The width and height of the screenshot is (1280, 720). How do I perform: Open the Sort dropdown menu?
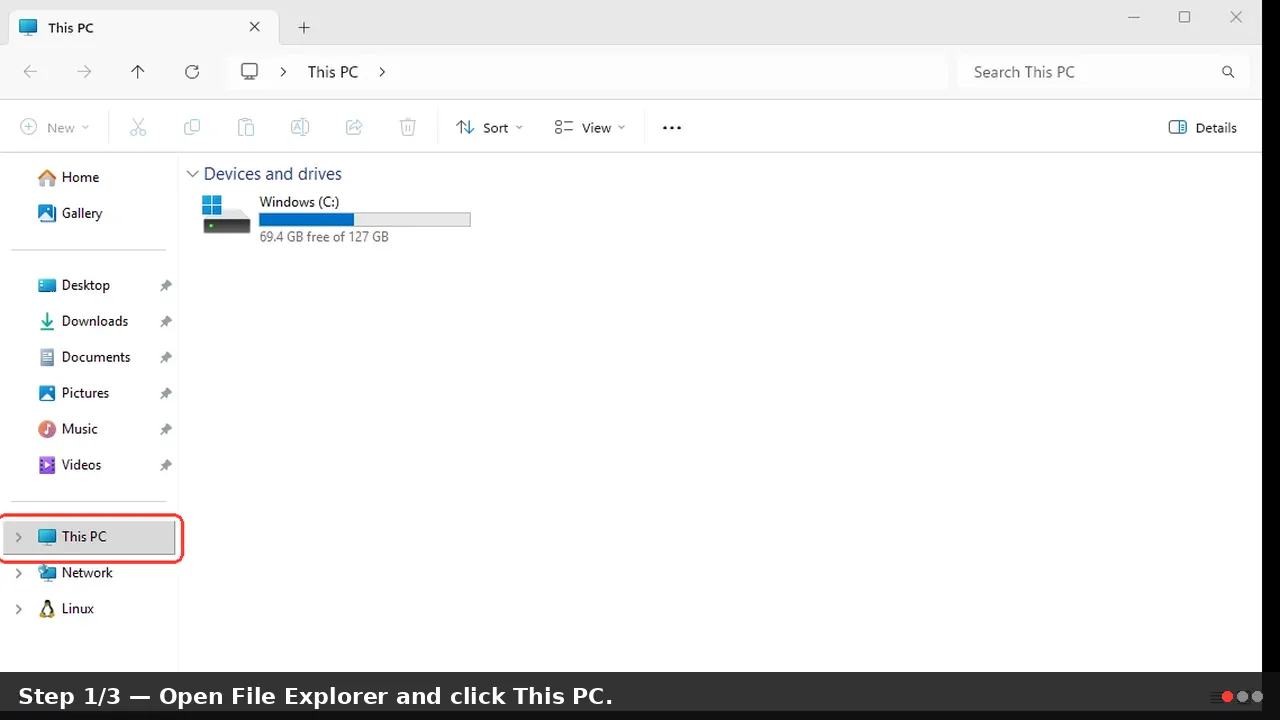(489, 127)
